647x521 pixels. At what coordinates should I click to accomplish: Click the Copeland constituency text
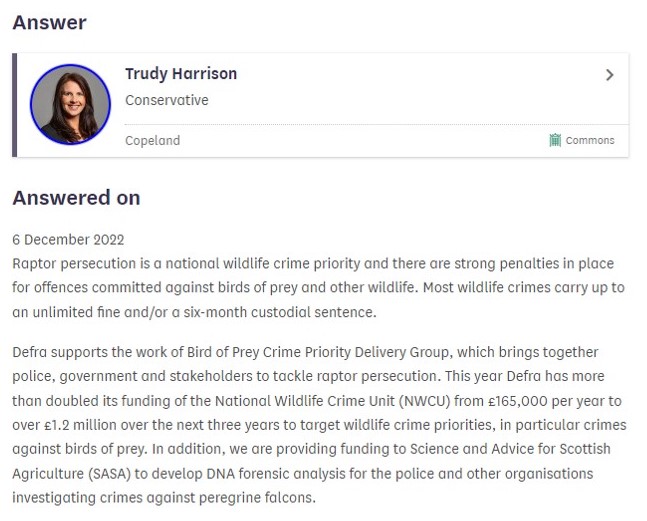pyautogui.click(x=152, y=140)
